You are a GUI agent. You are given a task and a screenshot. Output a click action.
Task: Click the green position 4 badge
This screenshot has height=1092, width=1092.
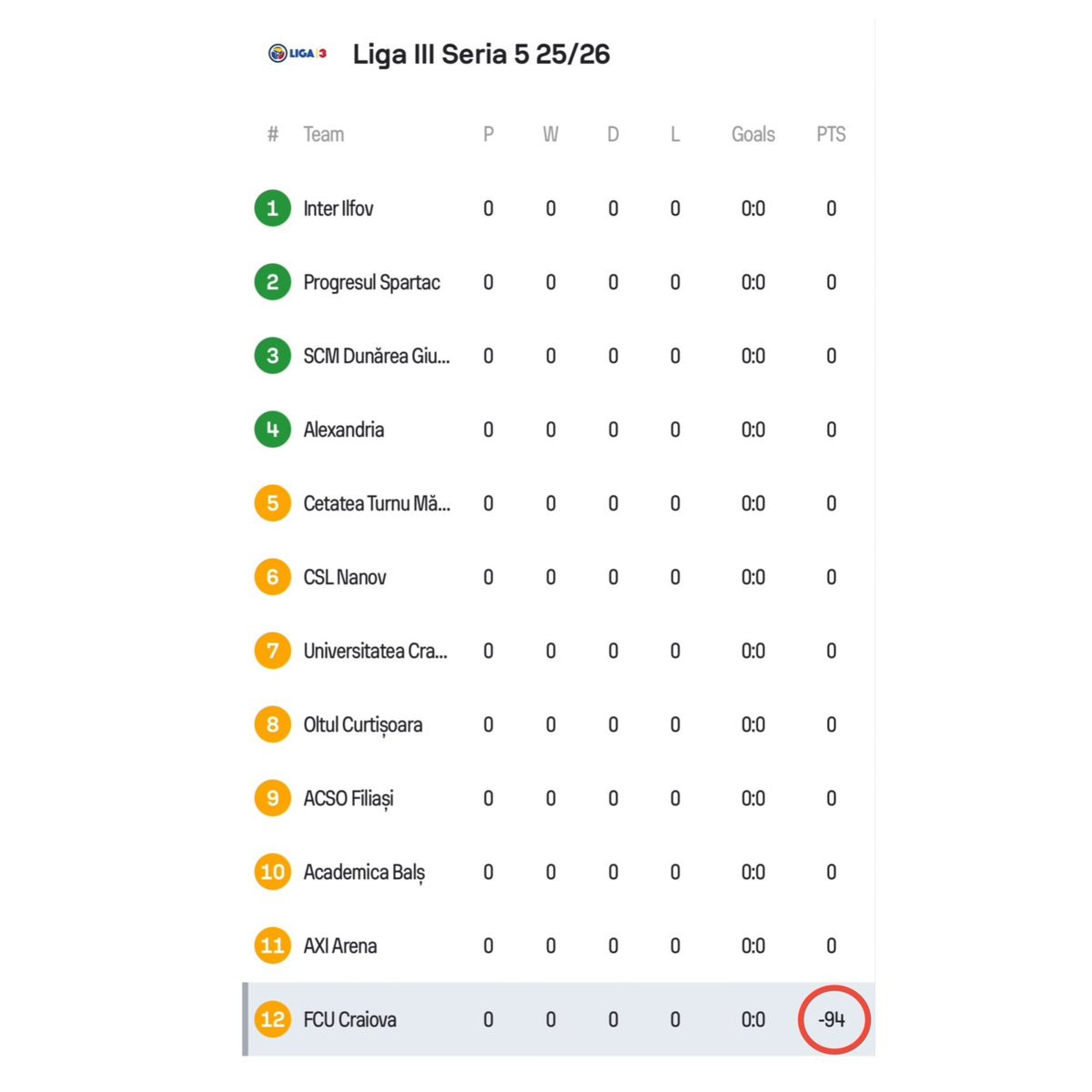272,430
